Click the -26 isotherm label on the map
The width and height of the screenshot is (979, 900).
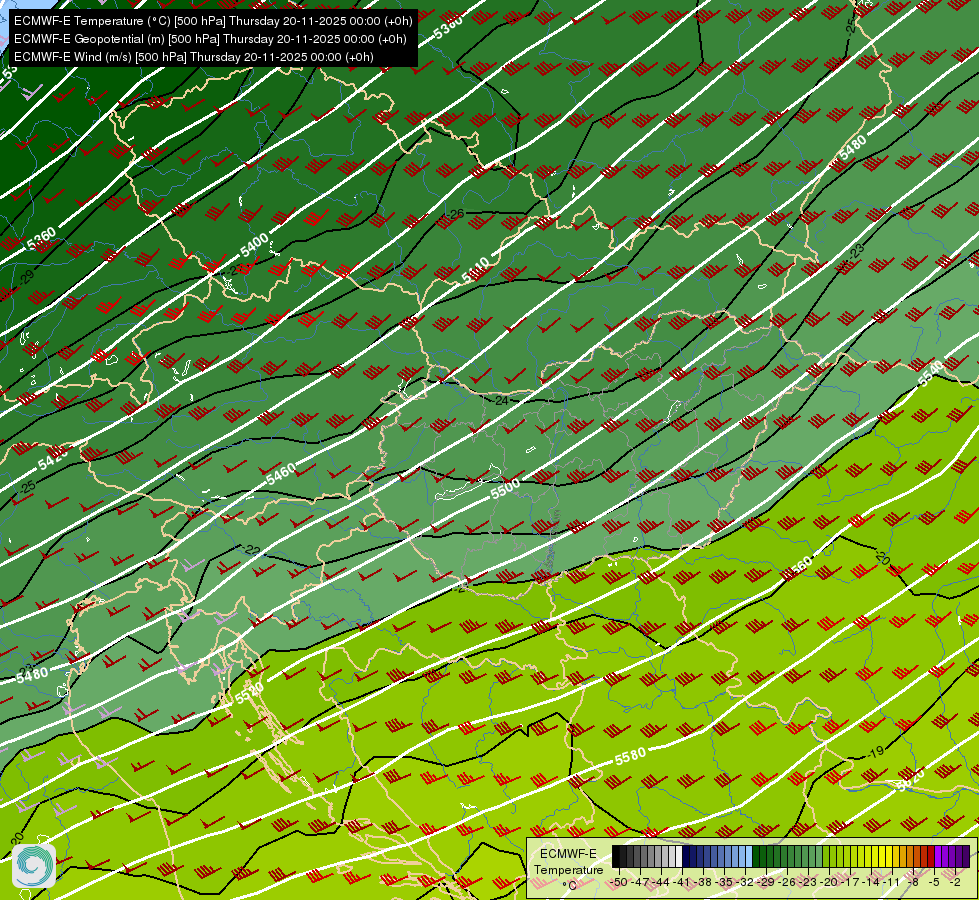[x=456, y=214]
